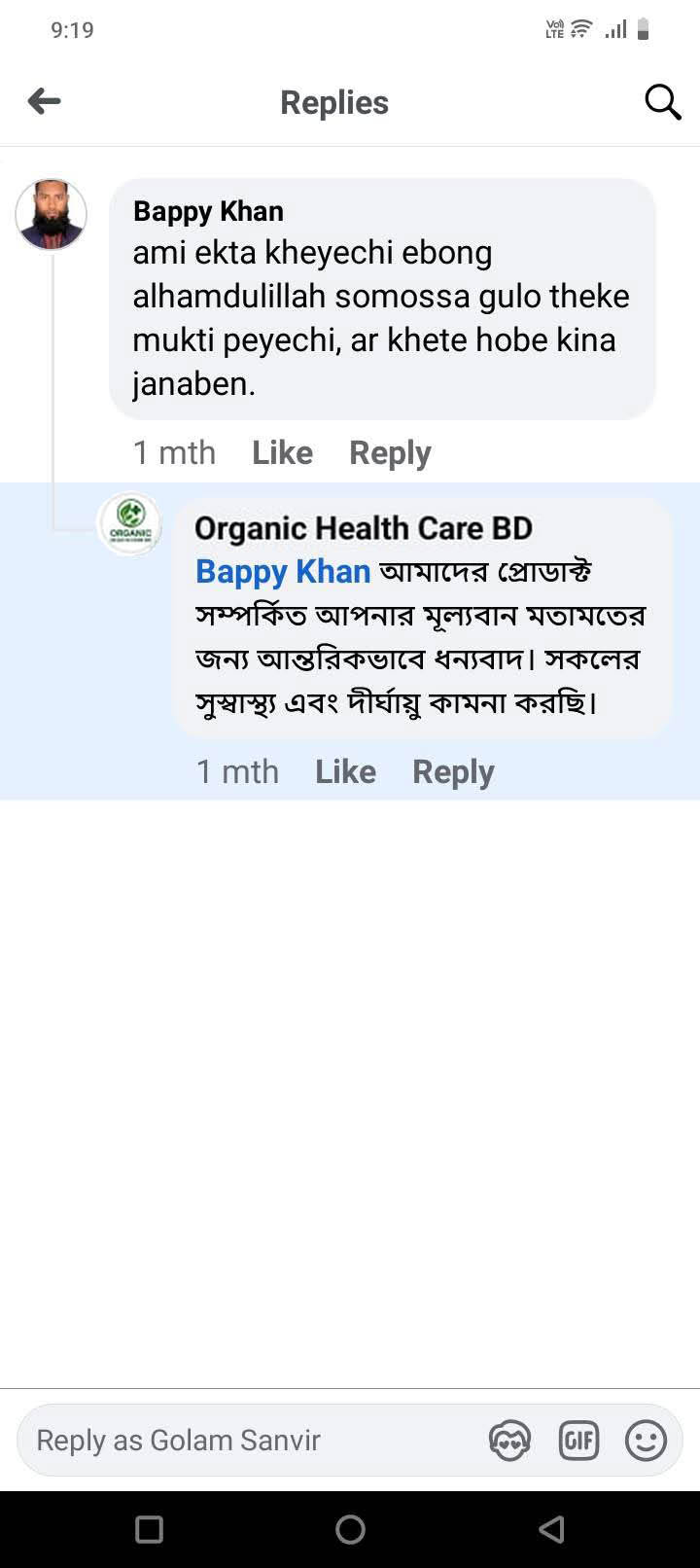
Task: Tap the Replies header title
Action: (334, 102)
